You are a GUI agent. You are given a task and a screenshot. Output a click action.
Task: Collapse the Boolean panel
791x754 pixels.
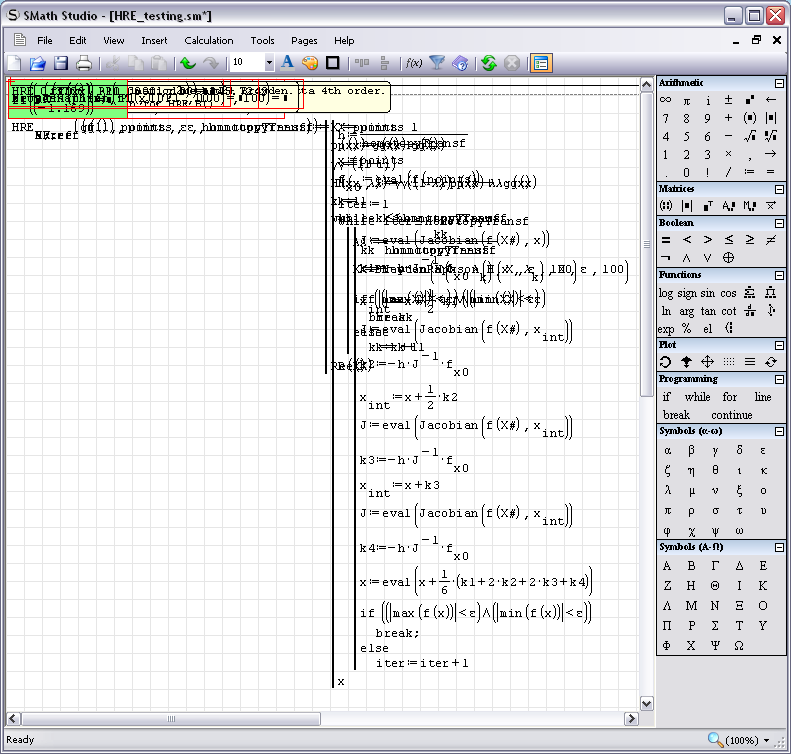click(779, 223)
